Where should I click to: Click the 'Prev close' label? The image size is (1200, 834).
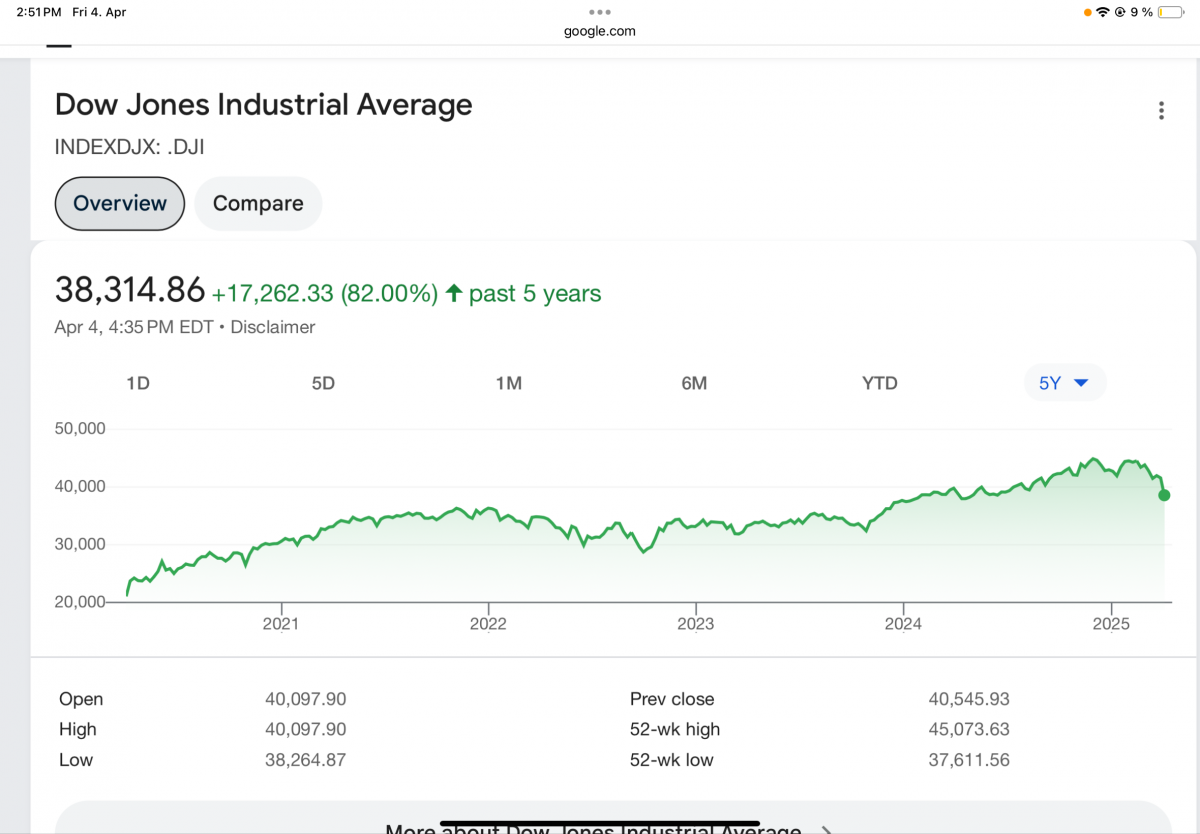coord(672,699)
